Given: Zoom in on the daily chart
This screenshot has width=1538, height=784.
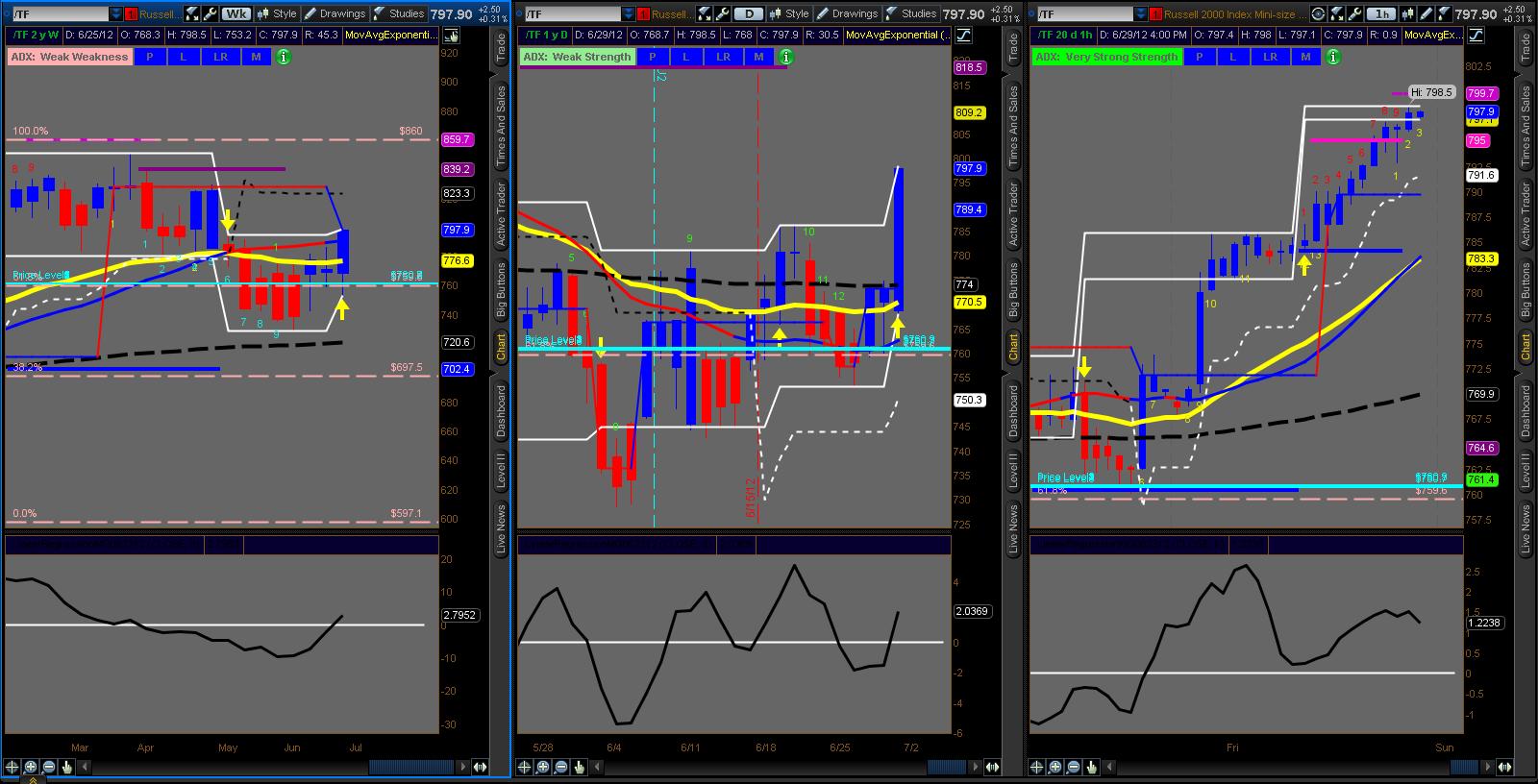Looking at the screenshot, I should click(542, 767).
